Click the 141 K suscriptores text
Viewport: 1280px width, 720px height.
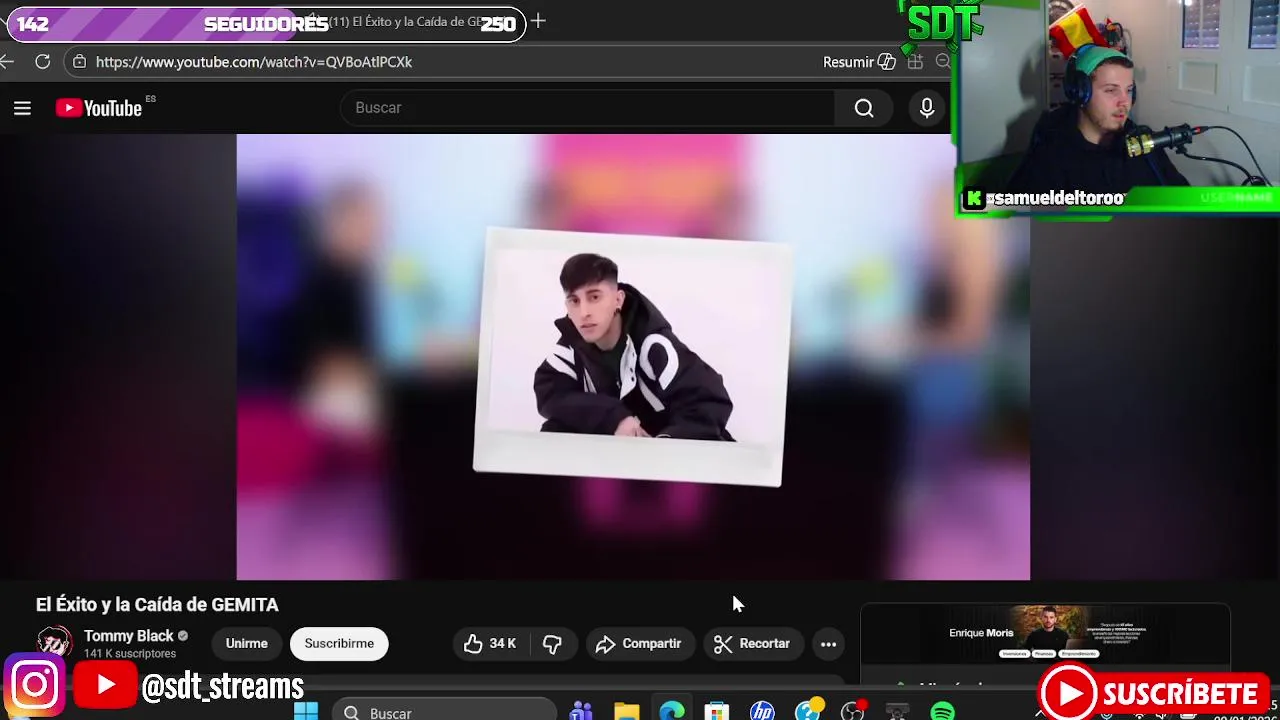[x=130, y=654]
